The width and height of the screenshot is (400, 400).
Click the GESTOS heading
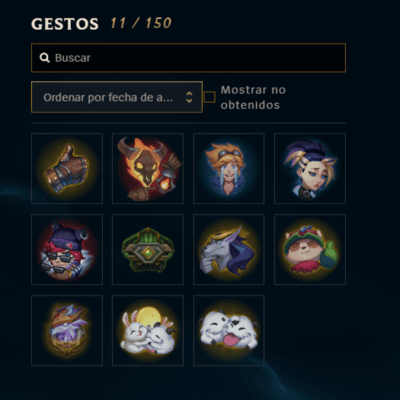[65, 24]
